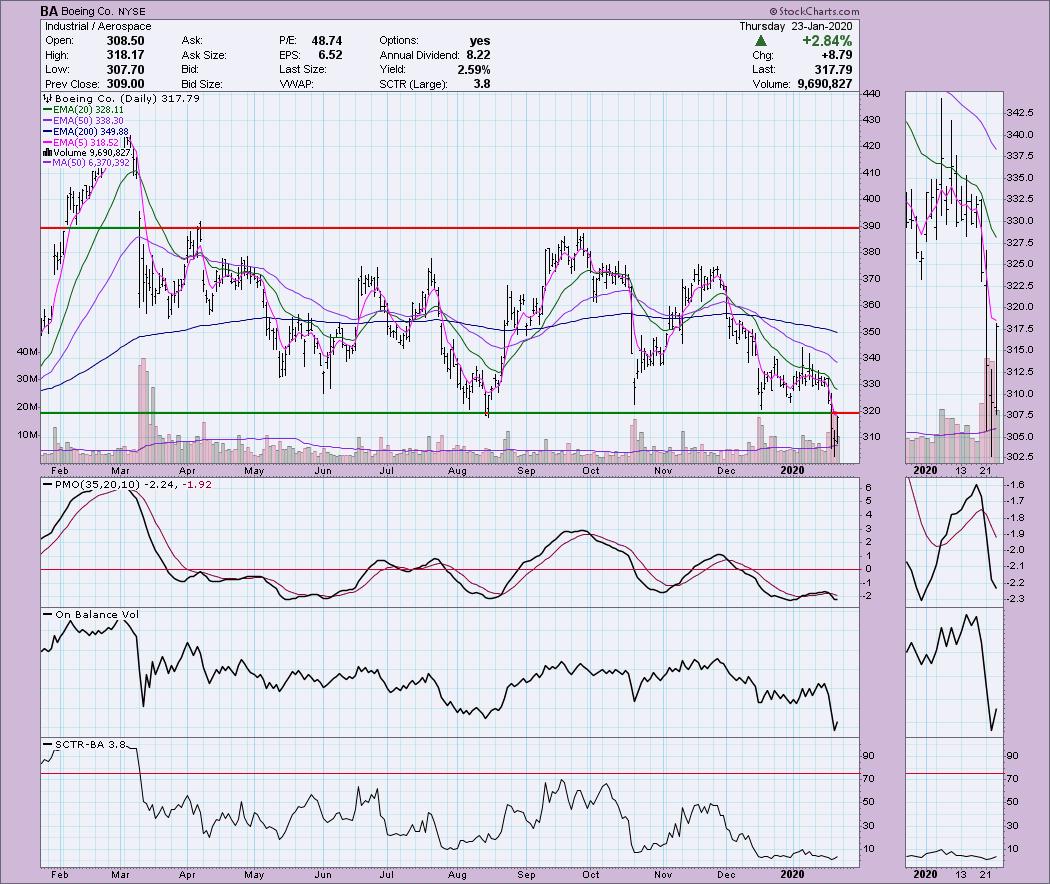The width and height of the screenshot is (1050, 884).
Task: Click the 40M volume axis label
Action: (x=27, y=352)
